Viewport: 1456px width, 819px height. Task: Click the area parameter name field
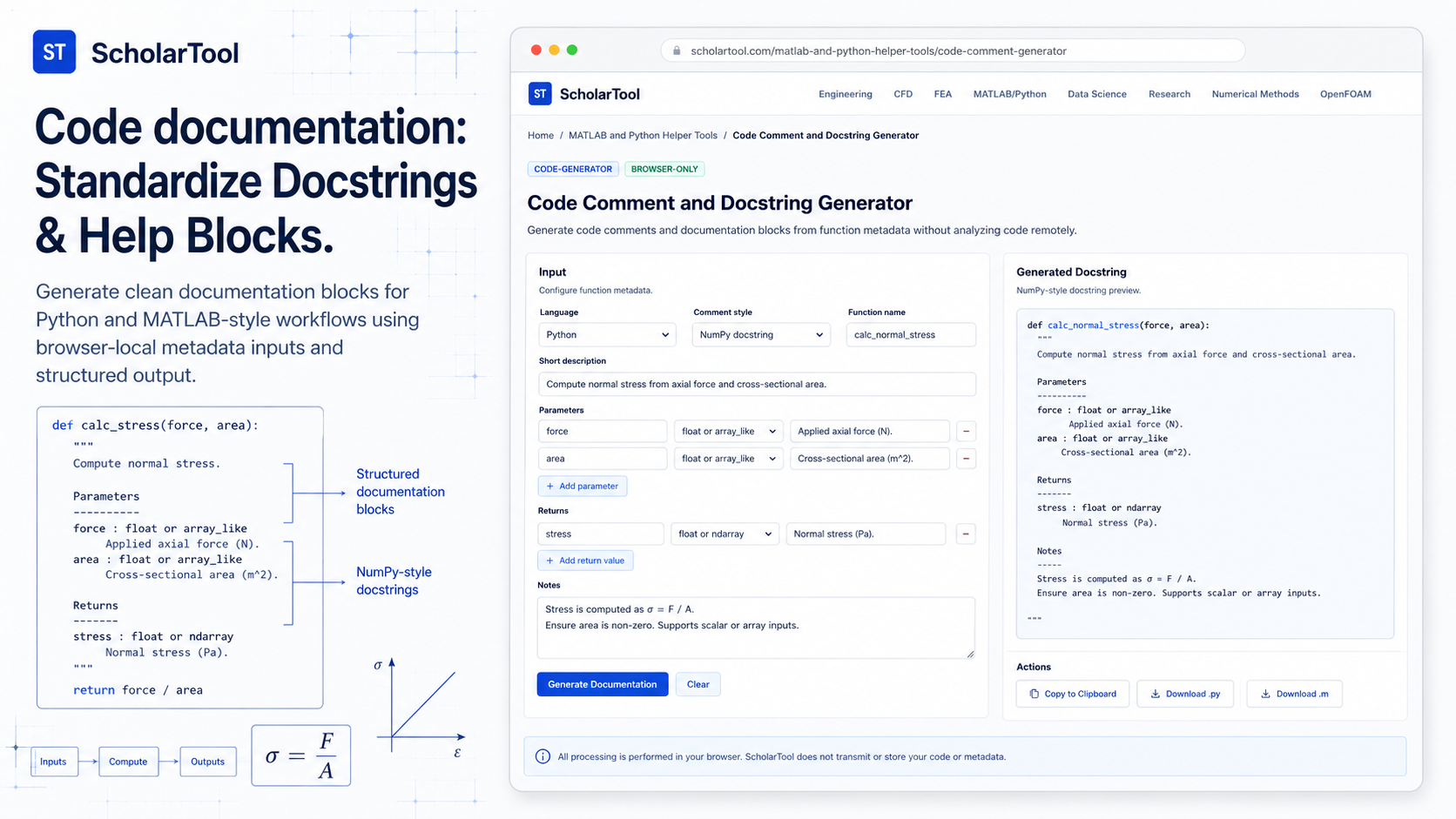pyautogui.click(x=603, y=459)
